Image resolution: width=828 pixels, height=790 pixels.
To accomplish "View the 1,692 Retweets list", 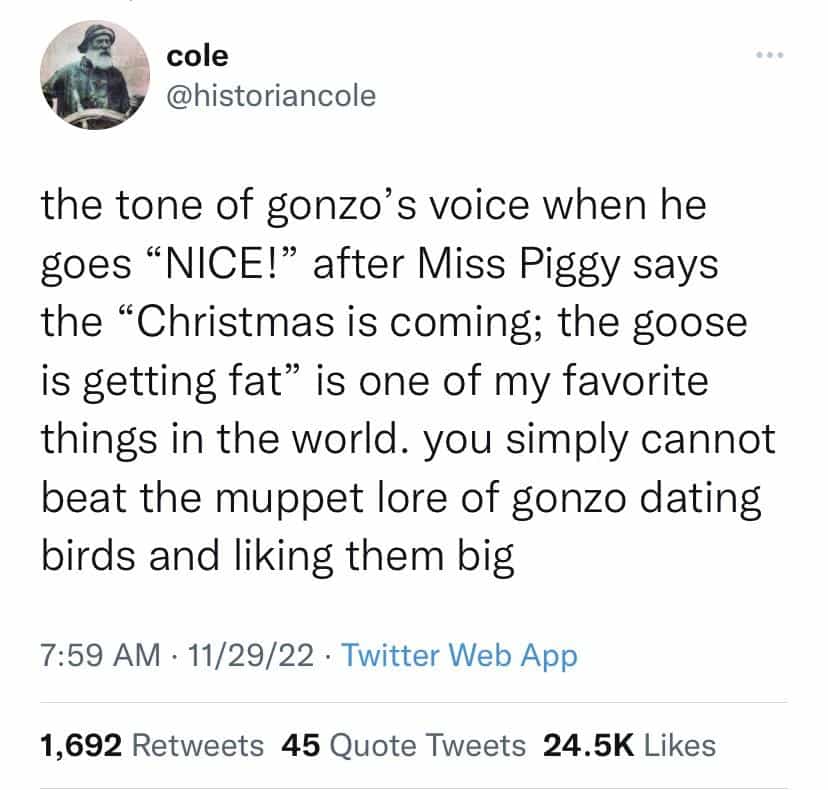I will pyautogui.click(x=150, y=744).
